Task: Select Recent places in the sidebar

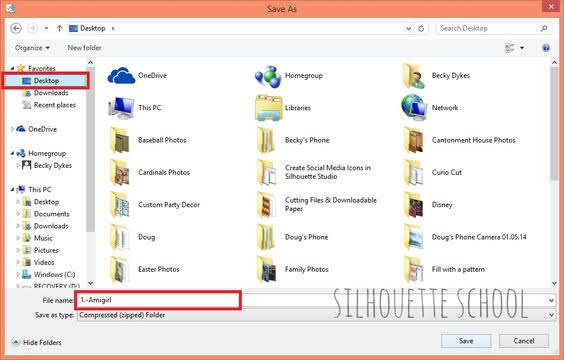Action: [49, 105]
